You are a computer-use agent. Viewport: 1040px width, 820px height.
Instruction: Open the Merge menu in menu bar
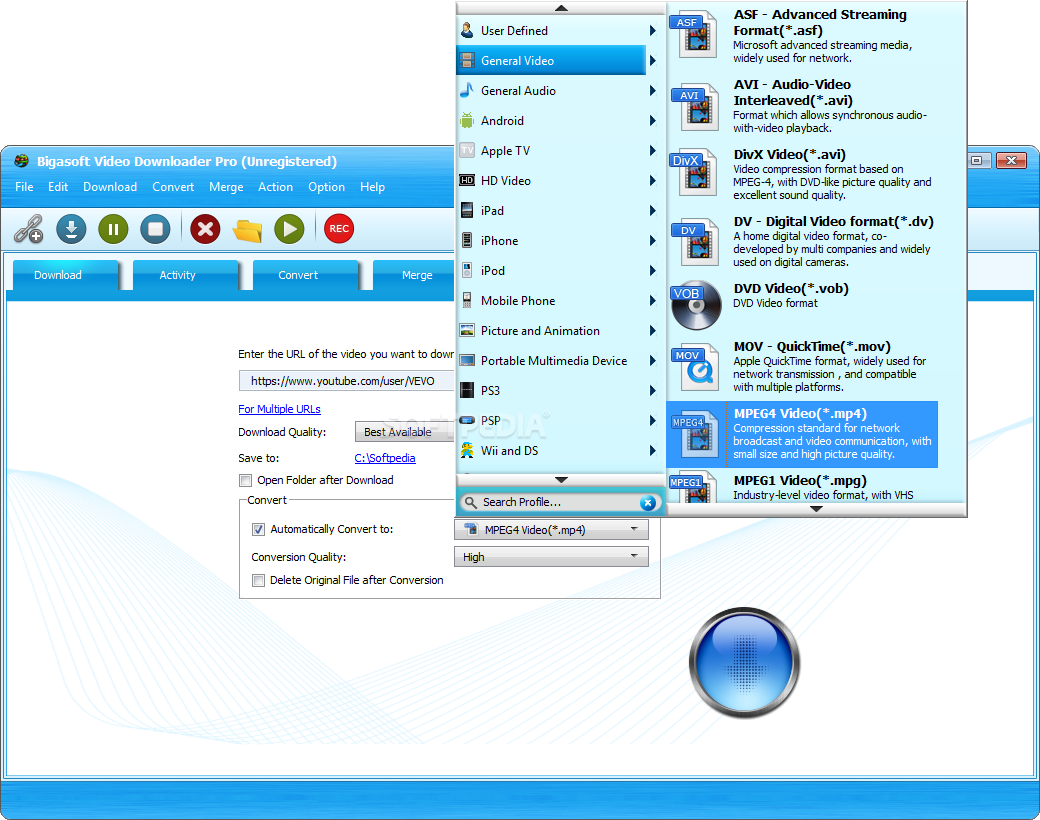[226, 187]
